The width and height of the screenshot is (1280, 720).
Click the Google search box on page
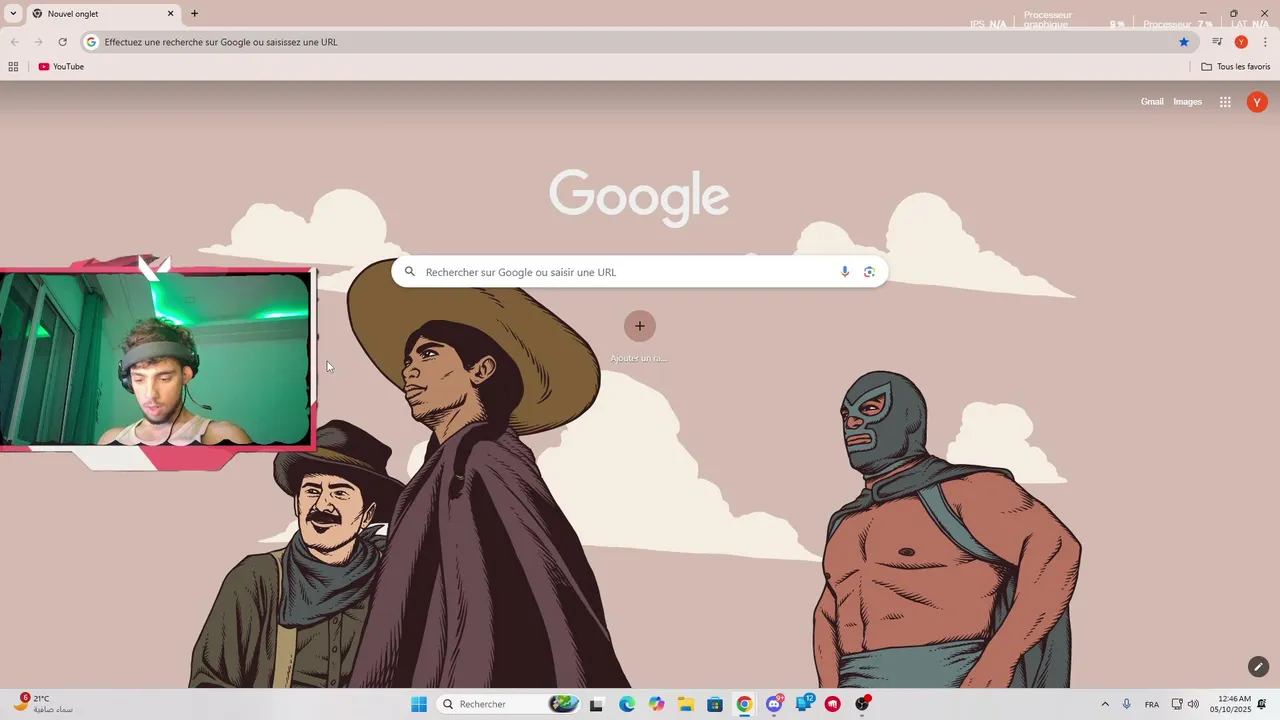(x=640, y=272)
